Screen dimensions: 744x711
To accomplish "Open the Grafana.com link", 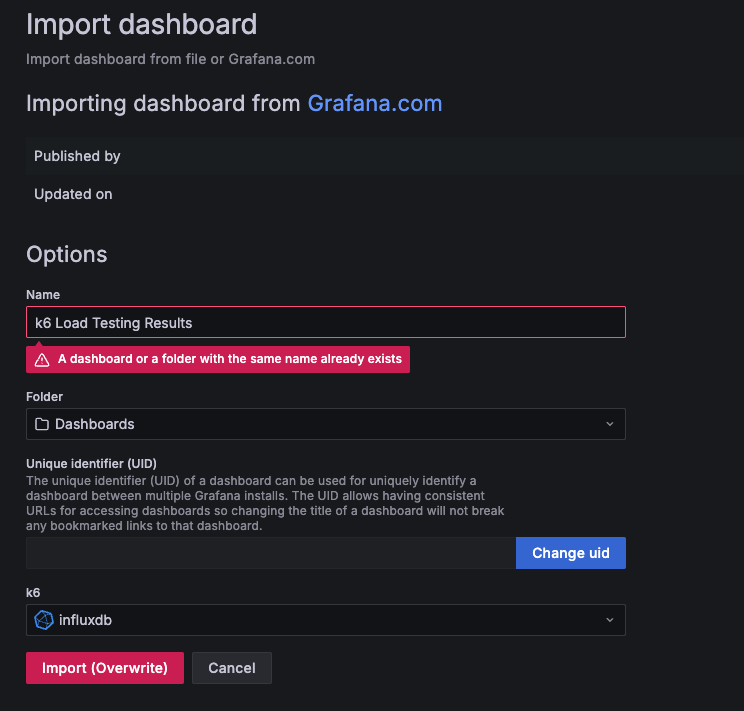I will point(374,103).
